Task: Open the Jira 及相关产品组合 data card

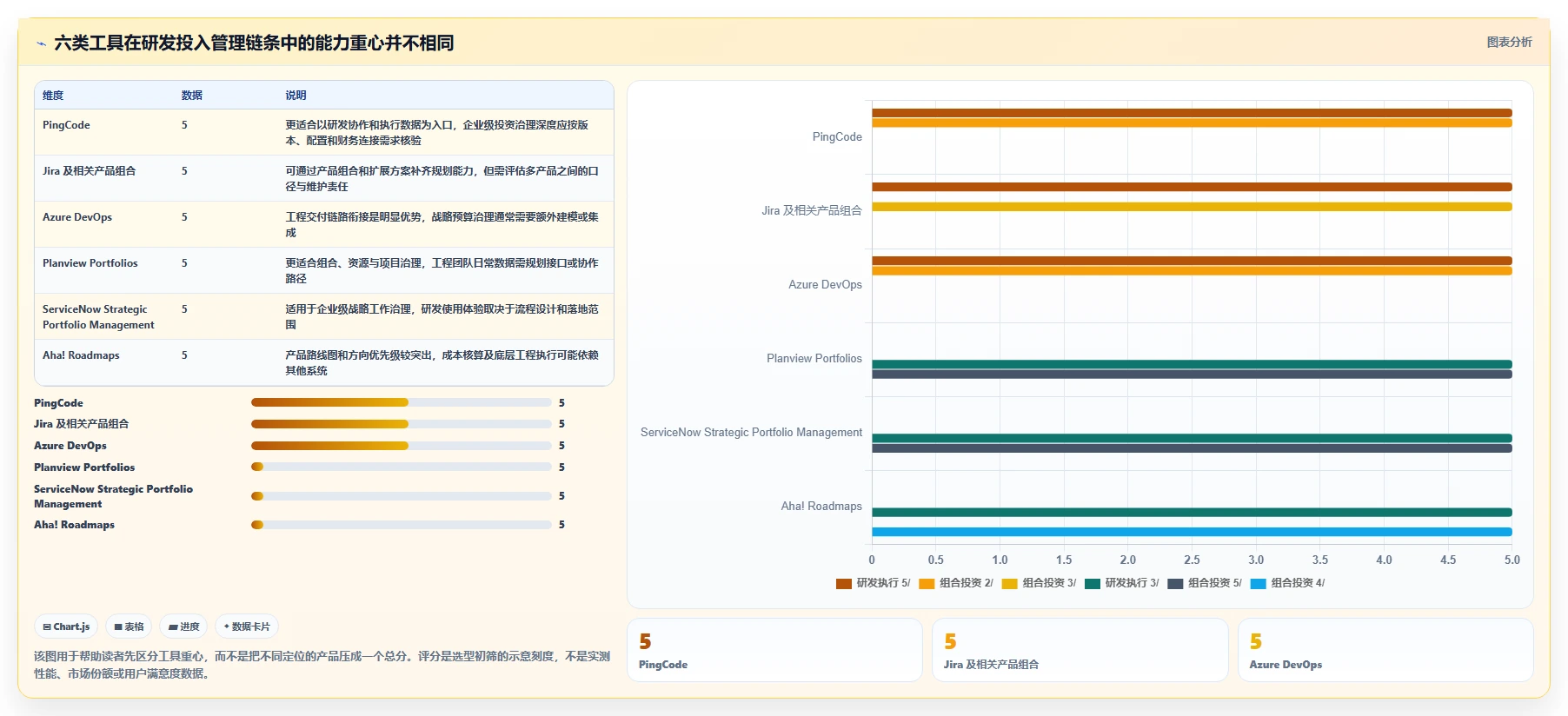Action: click(1080, 650)
